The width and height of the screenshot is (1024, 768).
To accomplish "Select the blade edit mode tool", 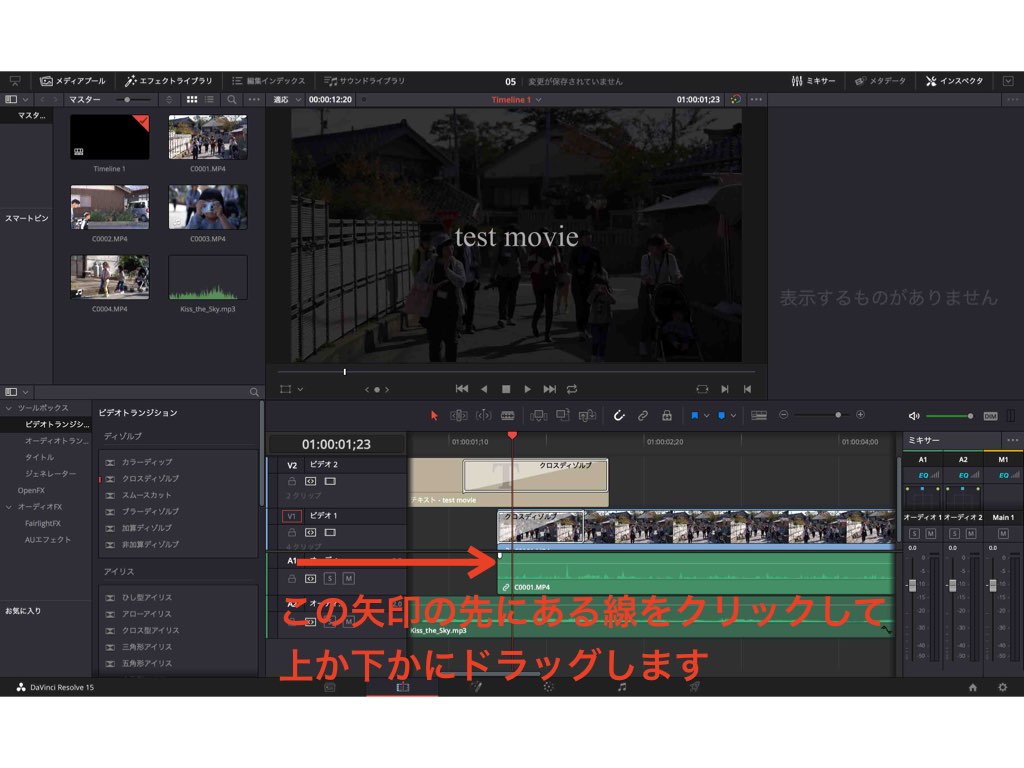I will coord(507,415).
